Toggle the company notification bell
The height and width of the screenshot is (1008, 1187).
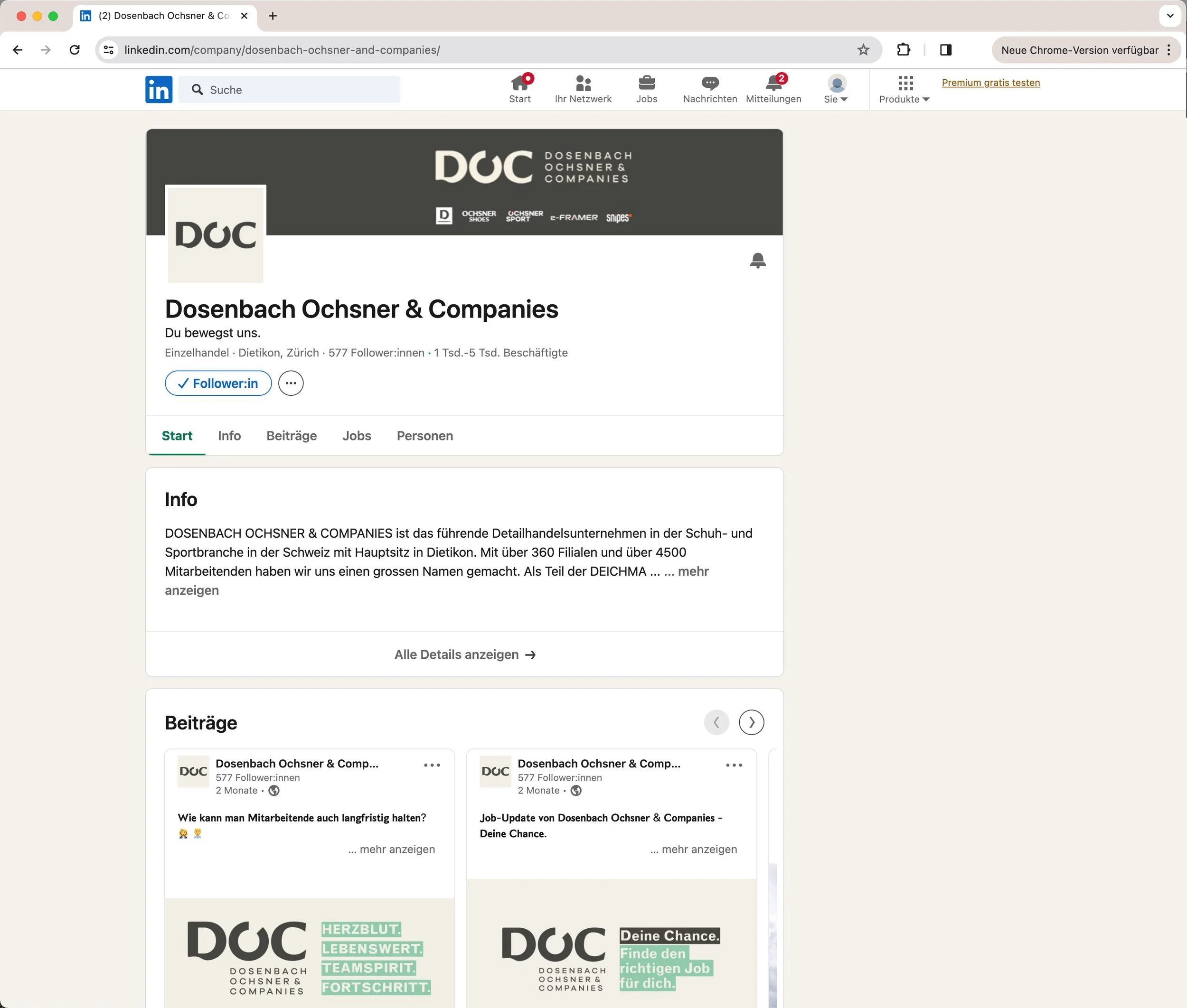[758, 261]
